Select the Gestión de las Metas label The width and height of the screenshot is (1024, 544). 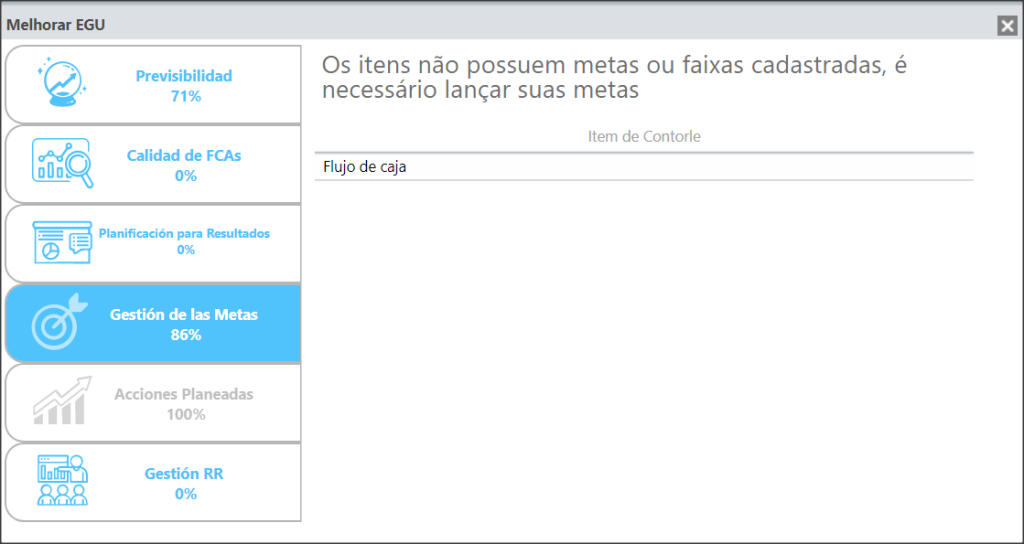pos(184,315)
